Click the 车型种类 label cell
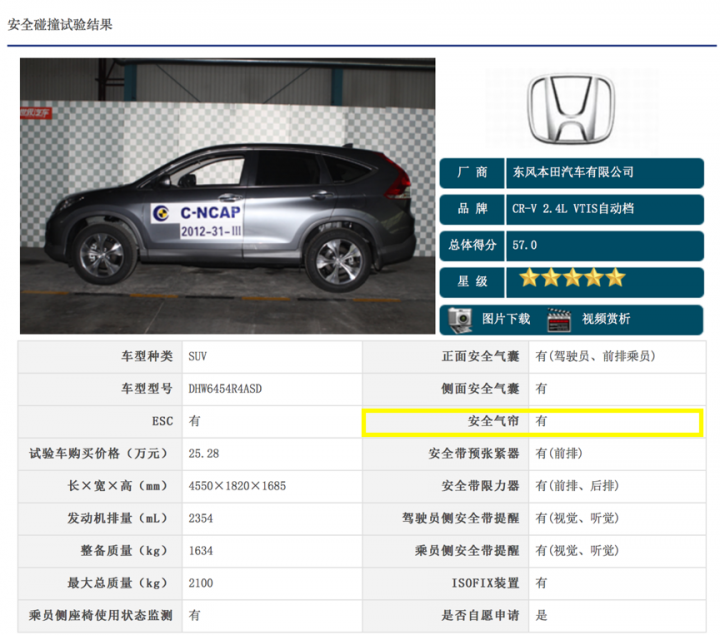Screen dimensions: 720x635 [100, 357]
